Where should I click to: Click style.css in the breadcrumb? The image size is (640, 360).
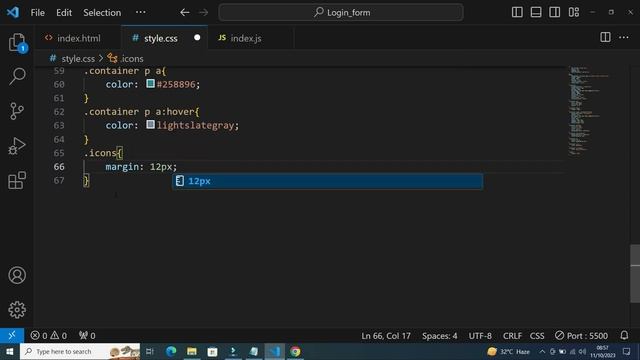tap(78, 59)
